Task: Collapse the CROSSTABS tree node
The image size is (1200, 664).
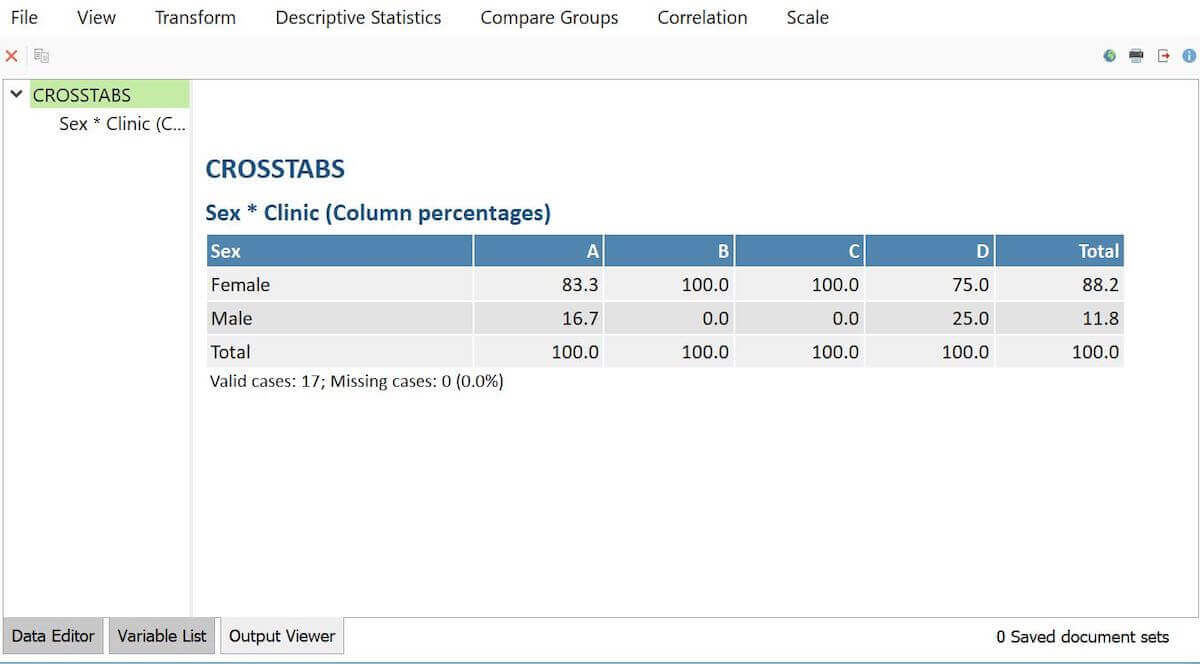Action: coord(16,95)
